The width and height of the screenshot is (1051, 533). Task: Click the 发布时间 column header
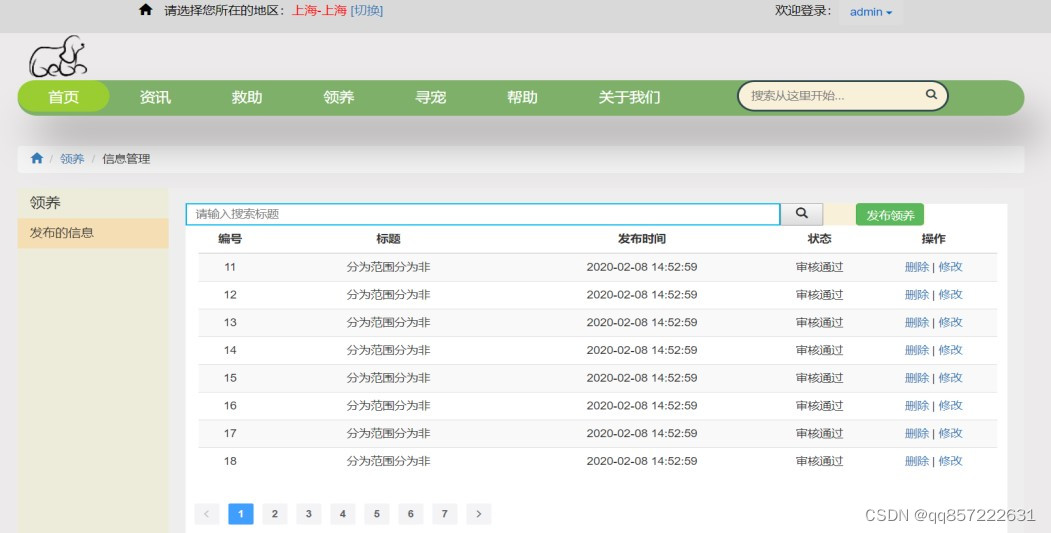point(641,239)
